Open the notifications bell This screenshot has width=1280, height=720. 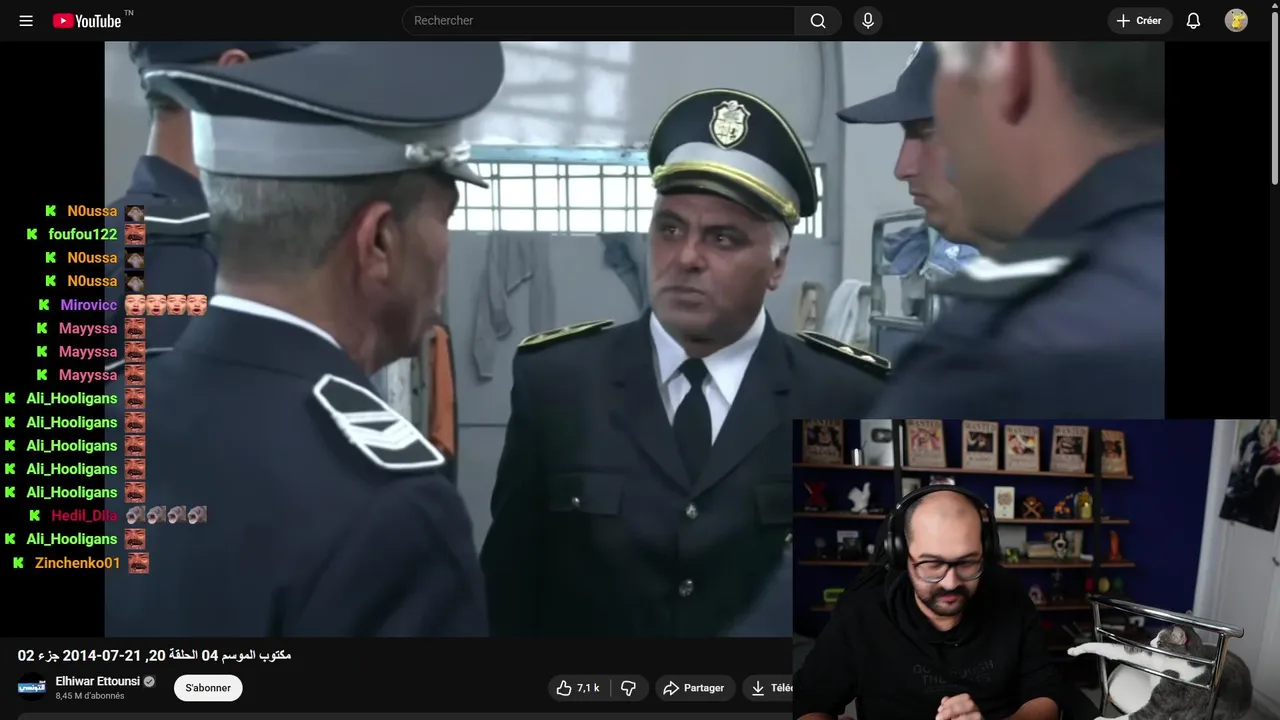click(1193, 21)
